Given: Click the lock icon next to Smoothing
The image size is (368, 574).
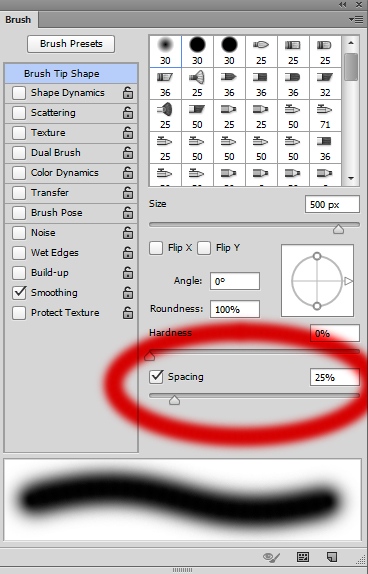Looking at the screenshot, I should pos(128,292).
